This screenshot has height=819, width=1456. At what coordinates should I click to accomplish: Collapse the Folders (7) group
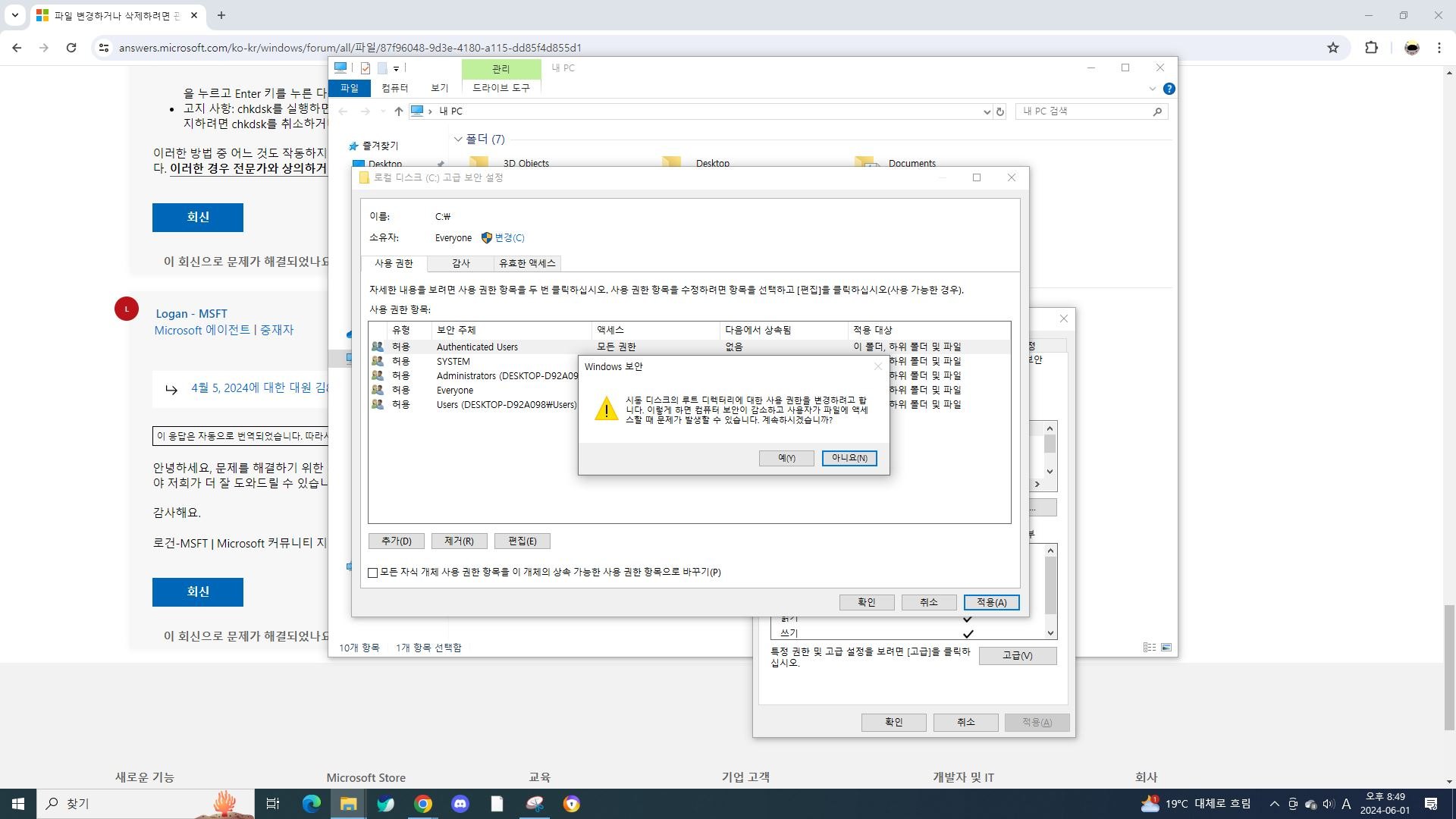pyautogui.click(x=458, y=140)
